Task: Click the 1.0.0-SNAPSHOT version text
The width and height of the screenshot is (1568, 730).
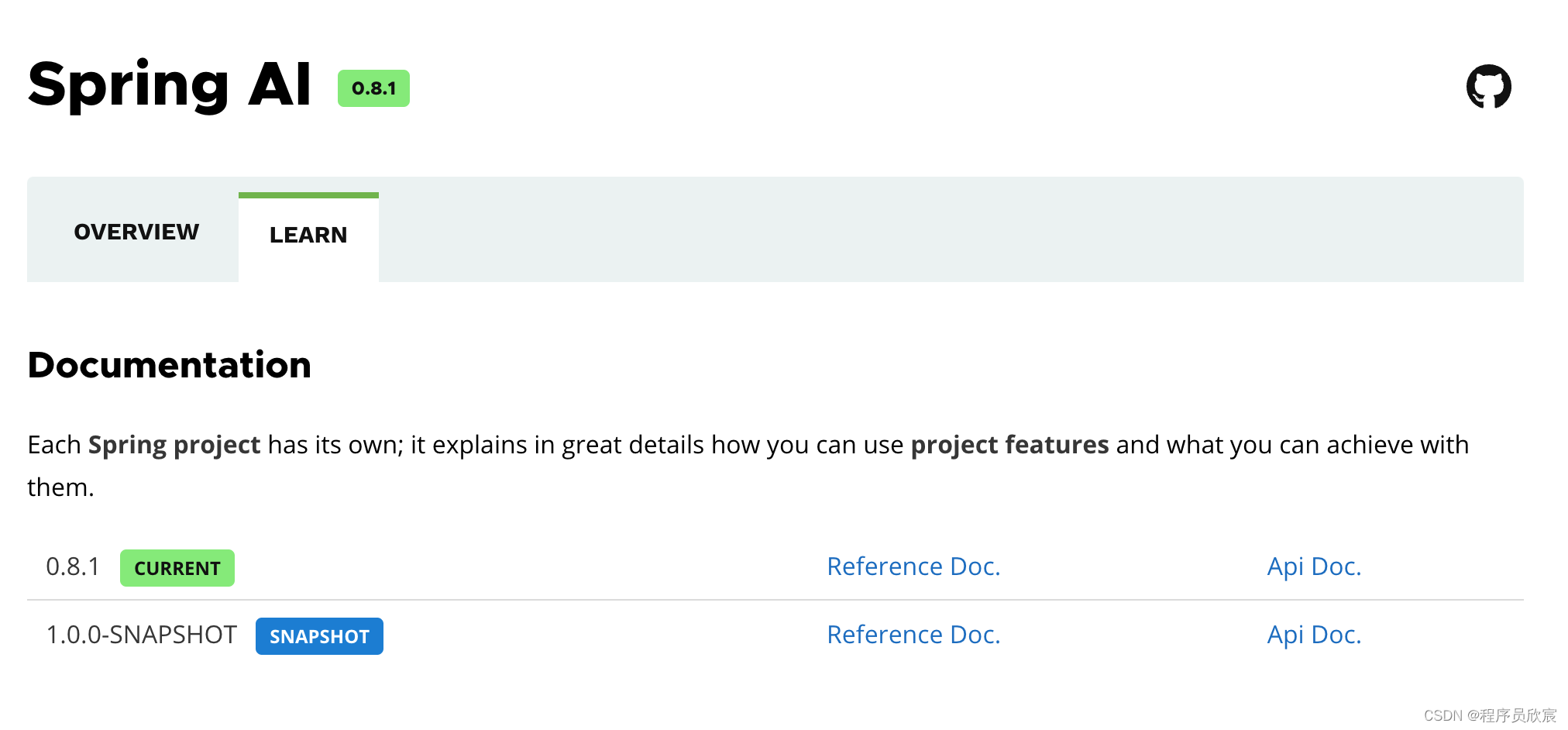Action: (141, 635)
